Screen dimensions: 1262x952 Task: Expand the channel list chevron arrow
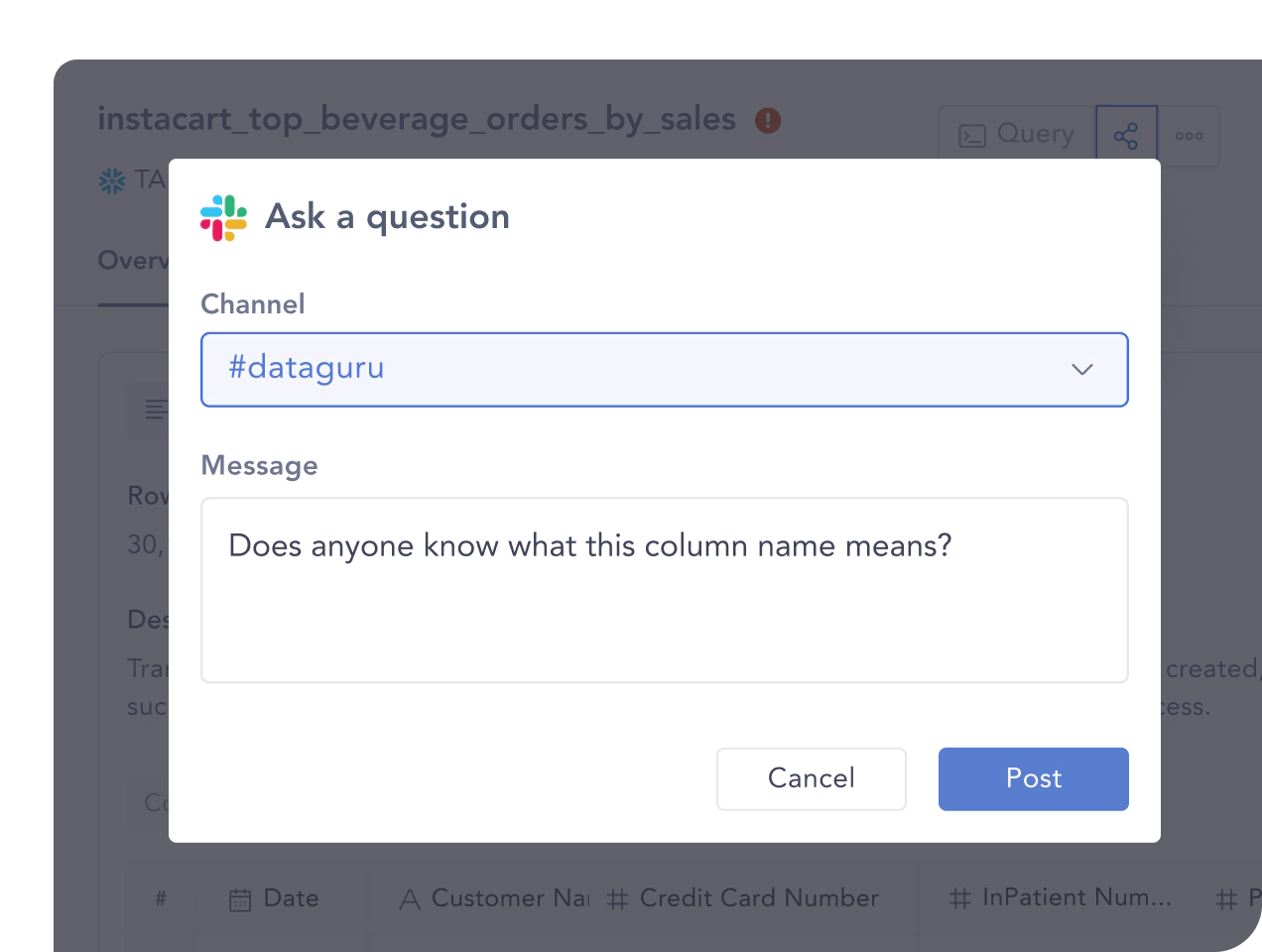pyautogui.click(x=1082, y=369)
